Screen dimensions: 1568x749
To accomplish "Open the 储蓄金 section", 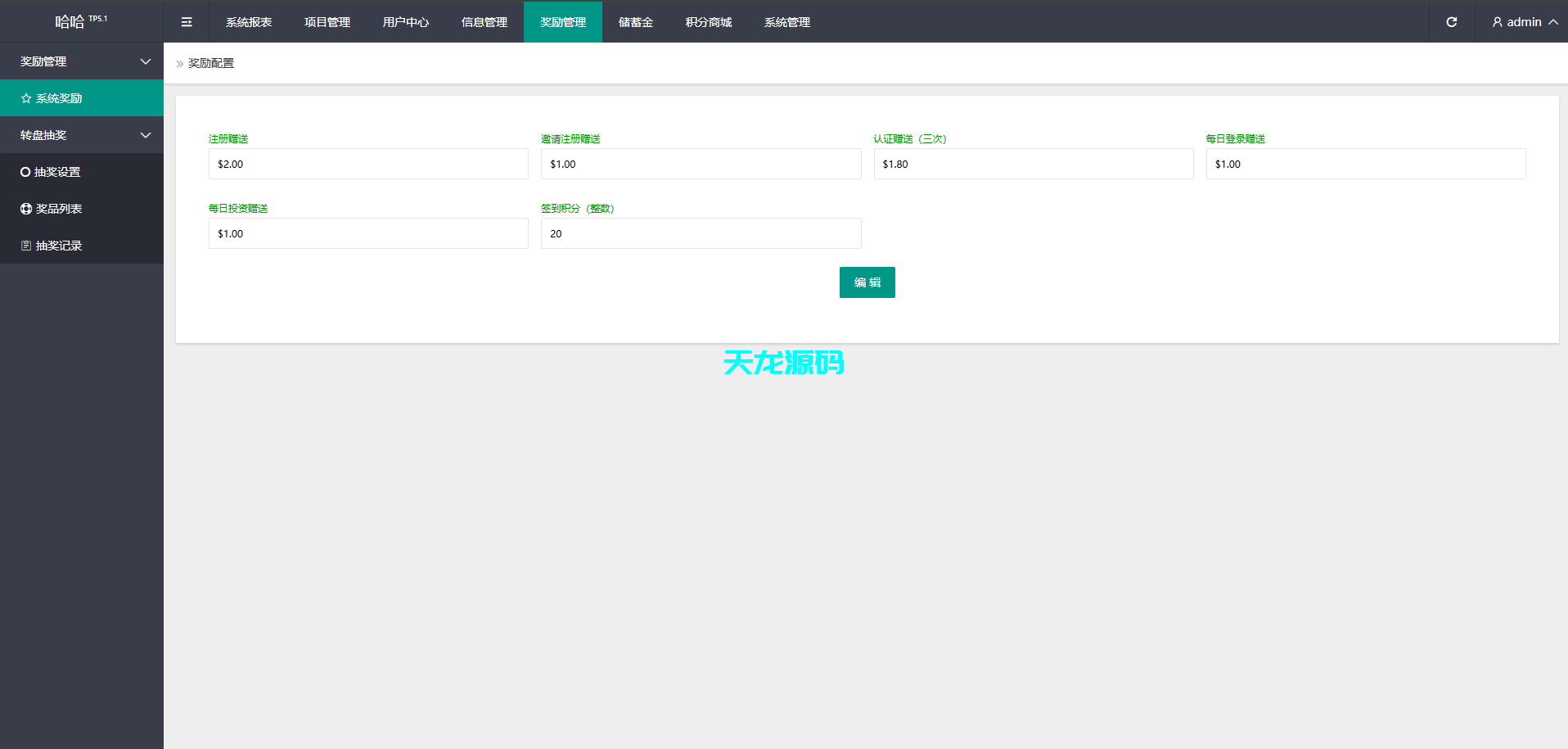I will pos(636,22).
